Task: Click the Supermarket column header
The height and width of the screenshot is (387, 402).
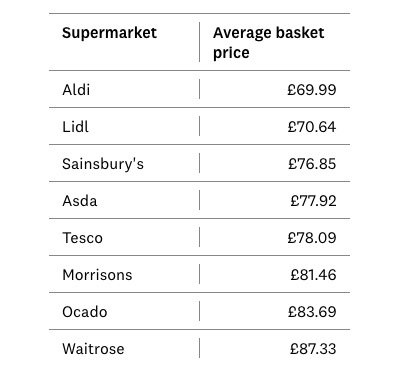Action: [x=109, y=33]
